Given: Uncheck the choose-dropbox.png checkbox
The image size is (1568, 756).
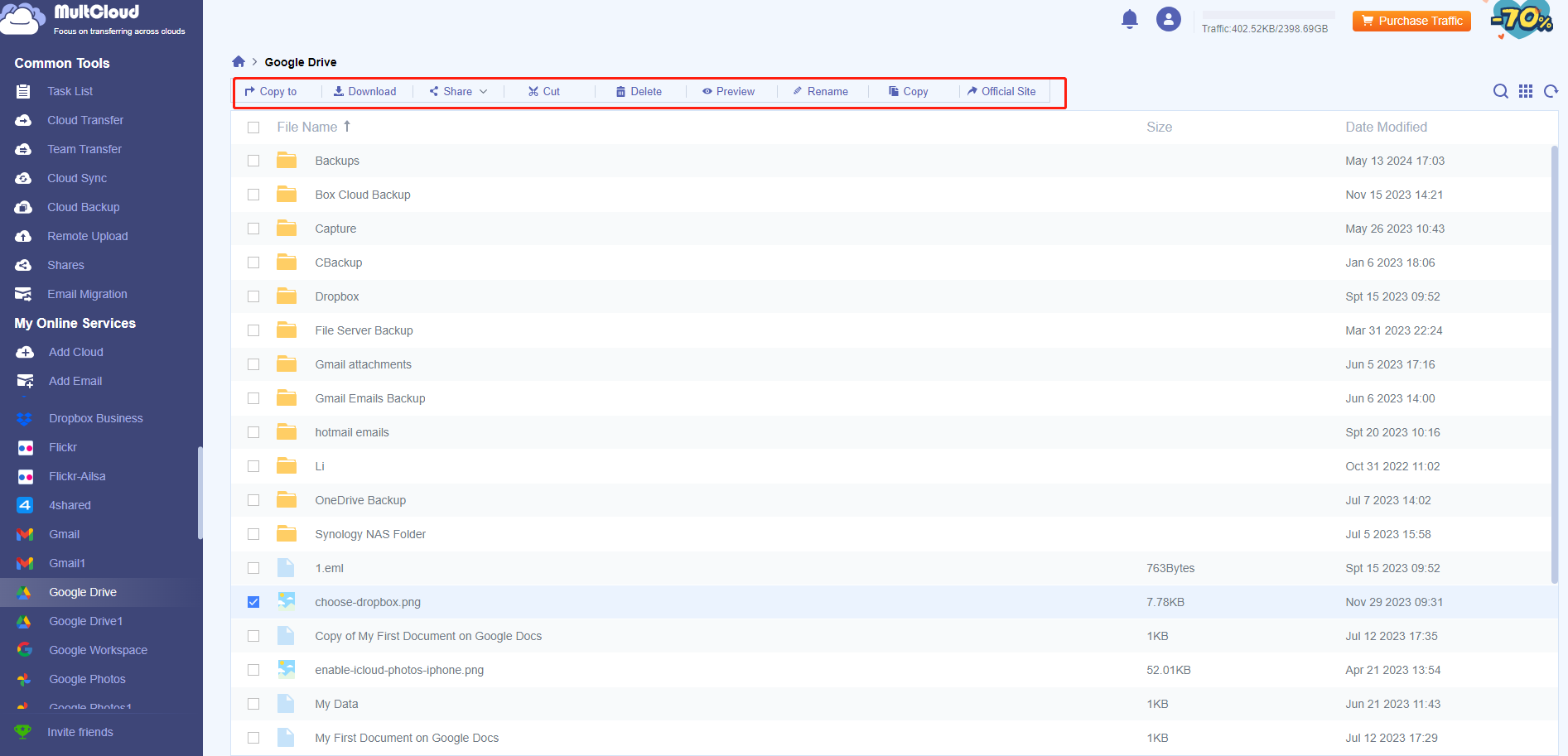Looking at the screenshot, I should (253, 602).
